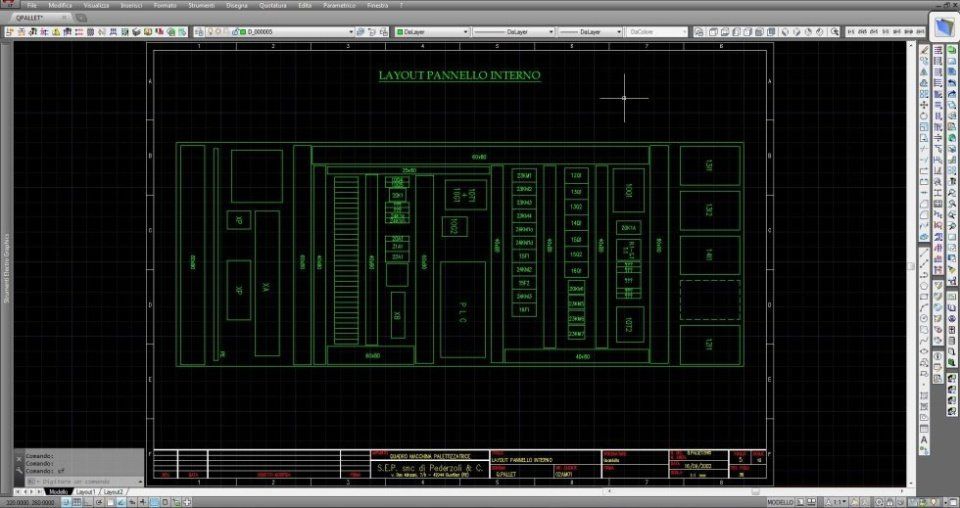The height and width of the screenshot is (508, 960).
Task: Select the Line tool in Draw toolbar
Action: point(924,252)
